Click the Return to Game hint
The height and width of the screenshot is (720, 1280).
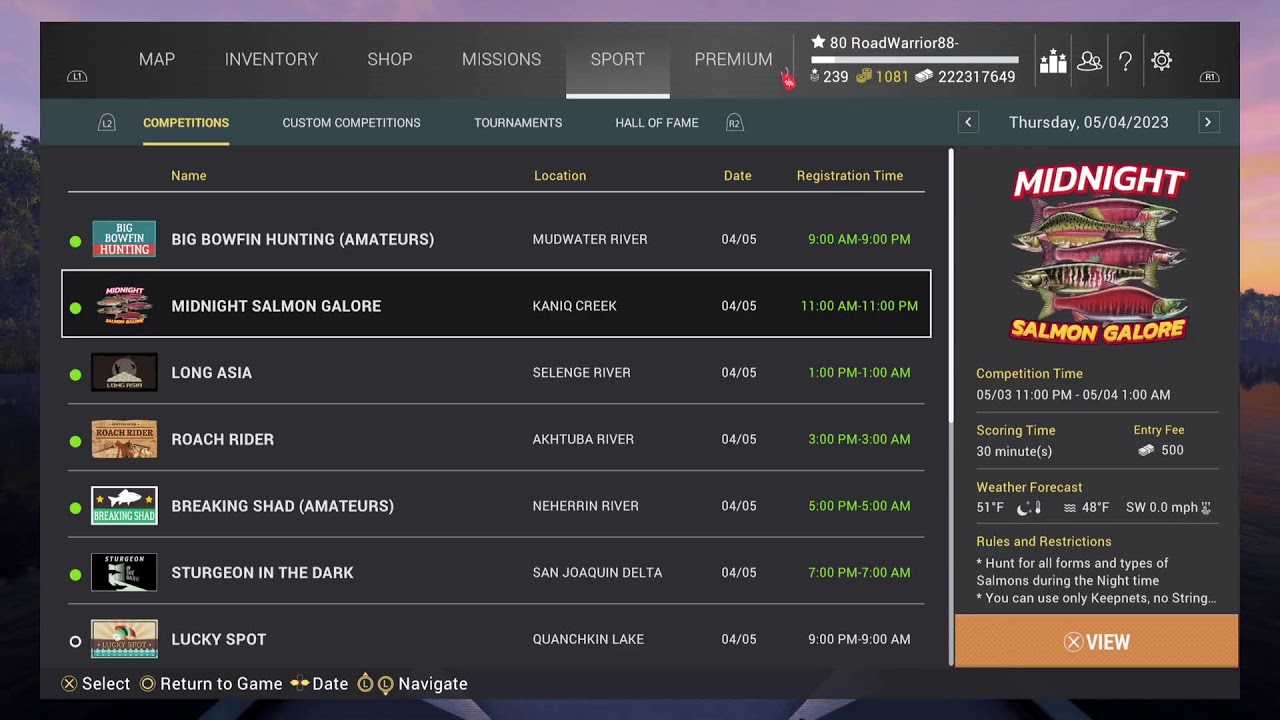[211, 684]
